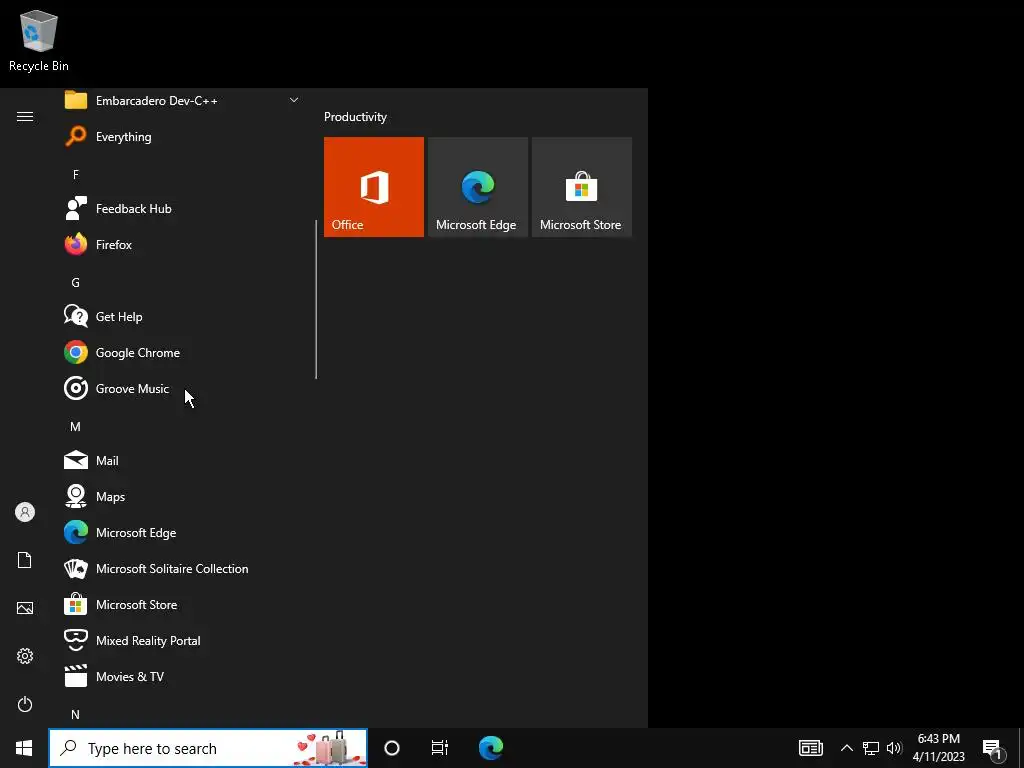Launch Google Chrome from the app list
This screenshot has width=1024, height=768.
point(181,353)
